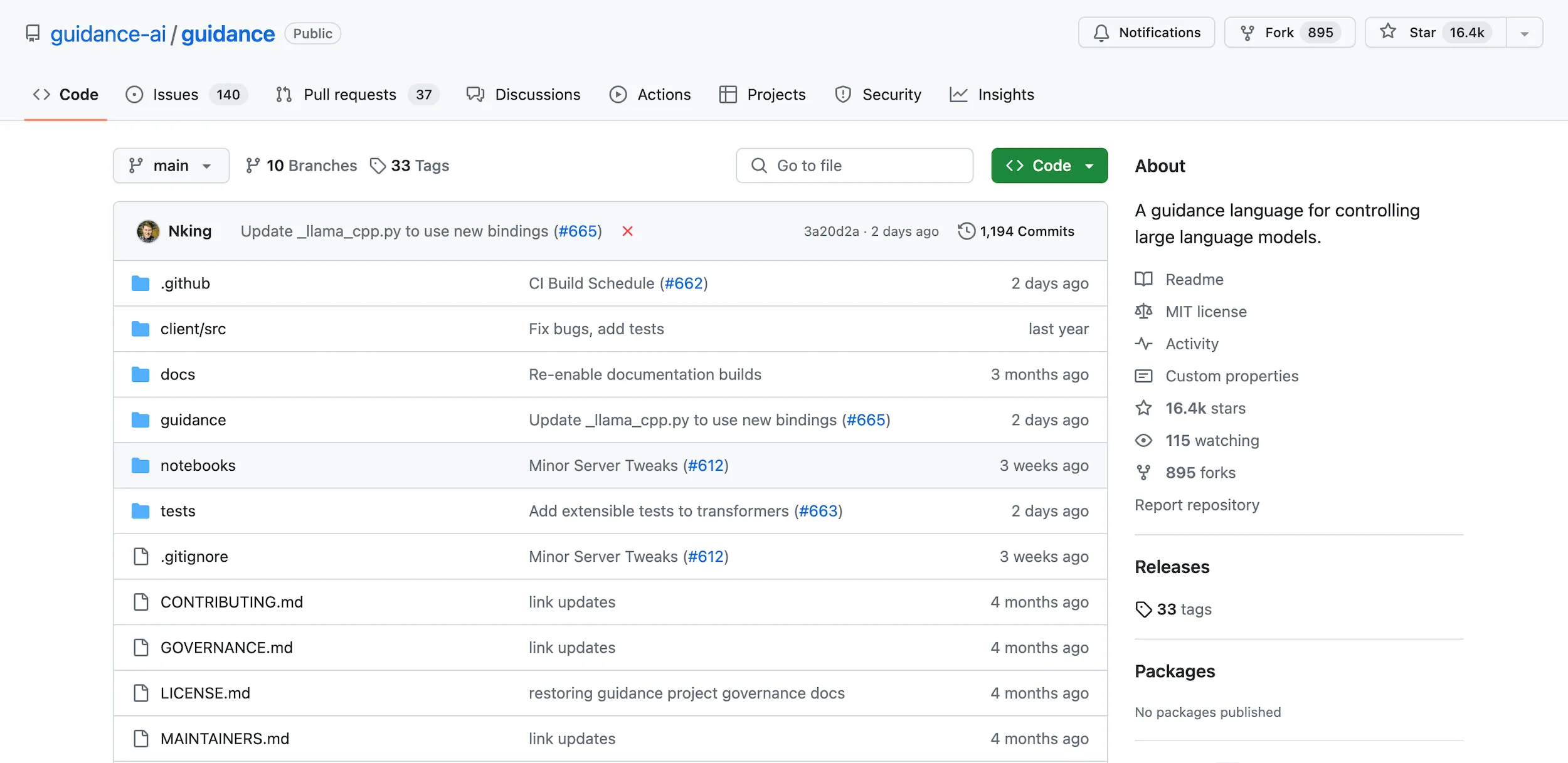Click the fork icon beside 895 forks

1143,473
